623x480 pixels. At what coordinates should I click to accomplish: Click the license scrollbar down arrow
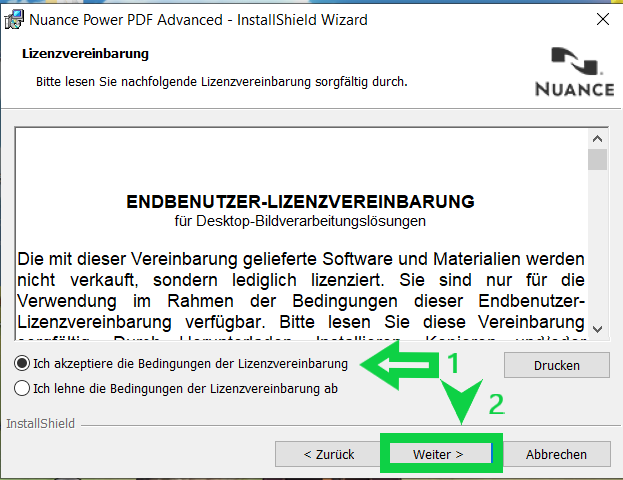pyautogui.click(x=597, y=329)
